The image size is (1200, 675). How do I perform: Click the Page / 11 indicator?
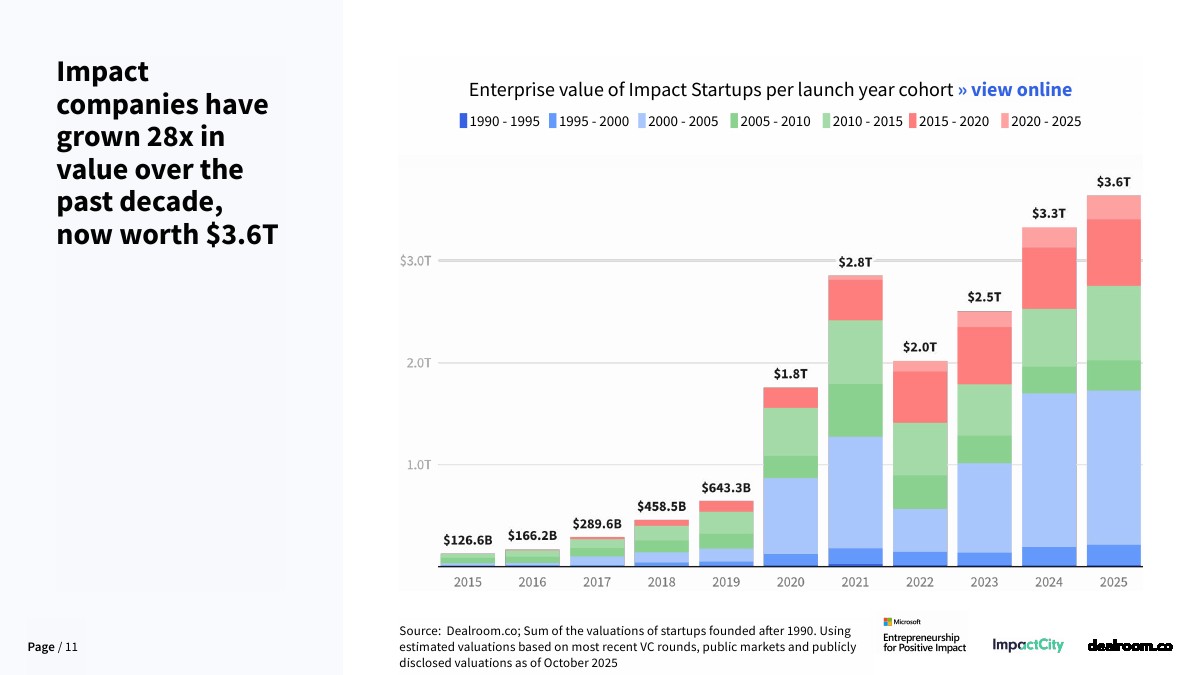52,647
